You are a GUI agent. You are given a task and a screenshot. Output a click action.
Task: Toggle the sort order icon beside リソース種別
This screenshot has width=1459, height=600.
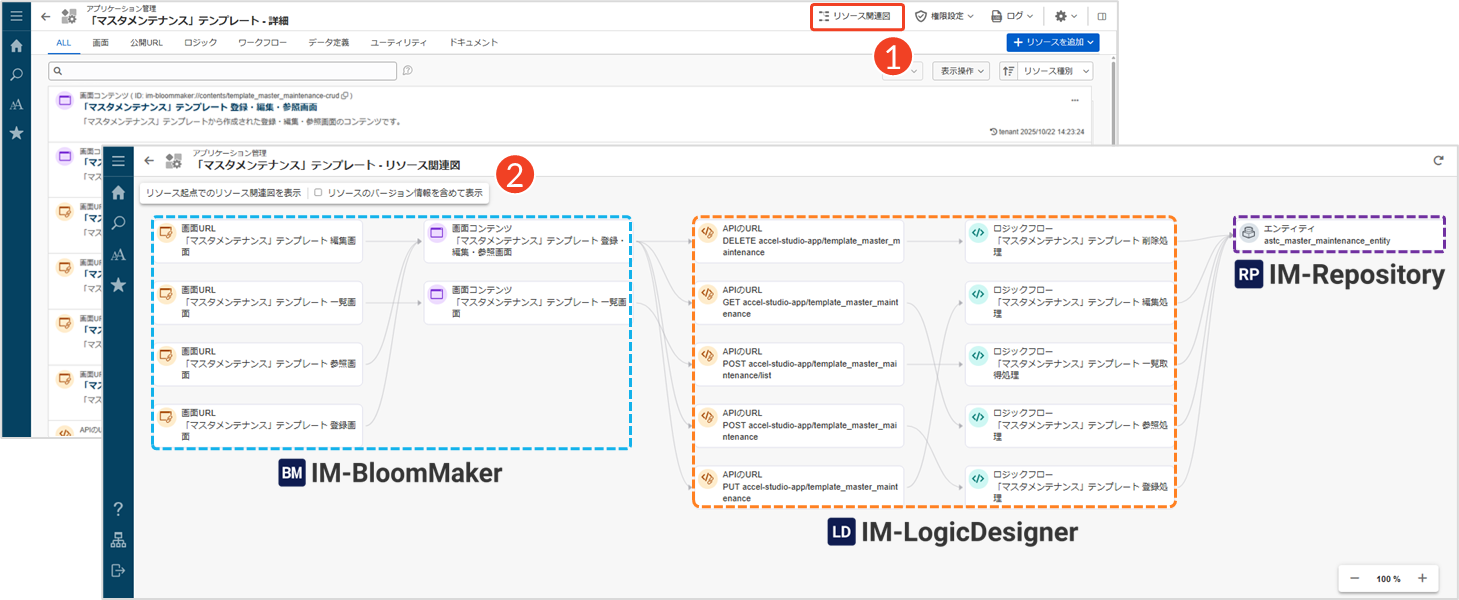tap(1008, 71)
